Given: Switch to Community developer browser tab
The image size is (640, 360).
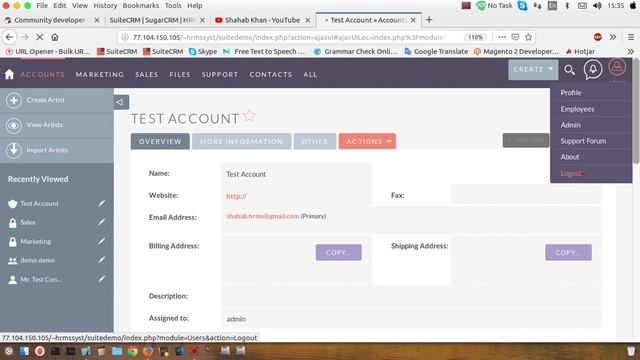Looking at the screenshot, I should pos(51,20).
